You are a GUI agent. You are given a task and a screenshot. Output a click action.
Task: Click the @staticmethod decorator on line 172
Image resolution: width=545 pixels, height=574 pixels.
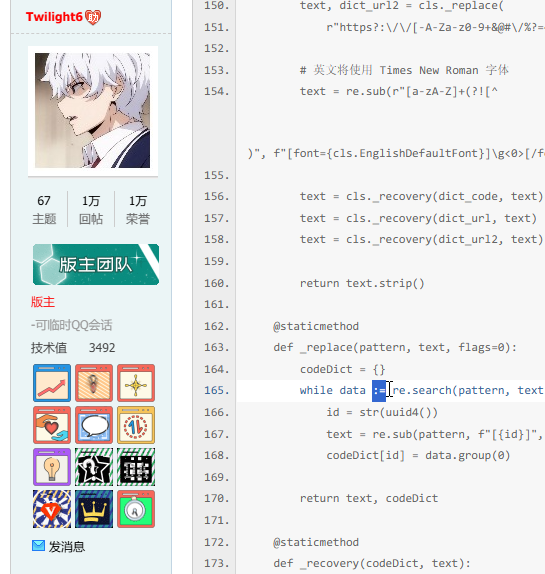pos(316,542)
